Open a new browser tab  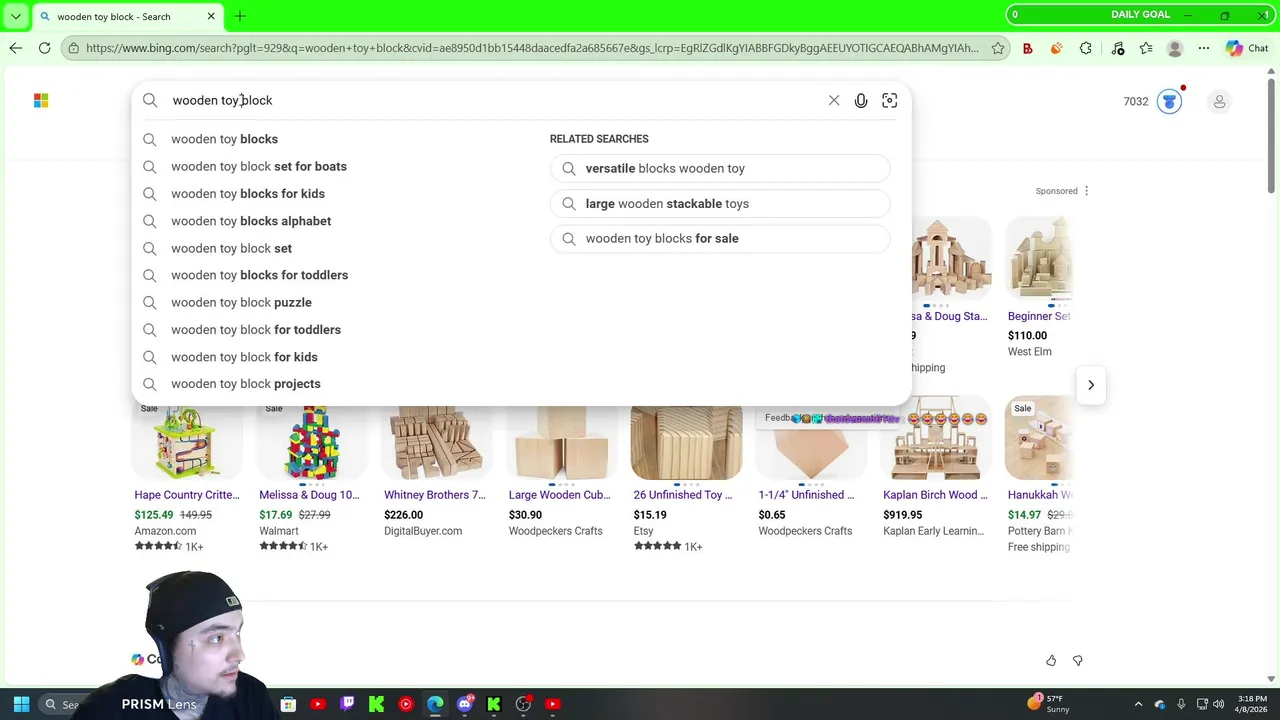(x=240, y=16)
